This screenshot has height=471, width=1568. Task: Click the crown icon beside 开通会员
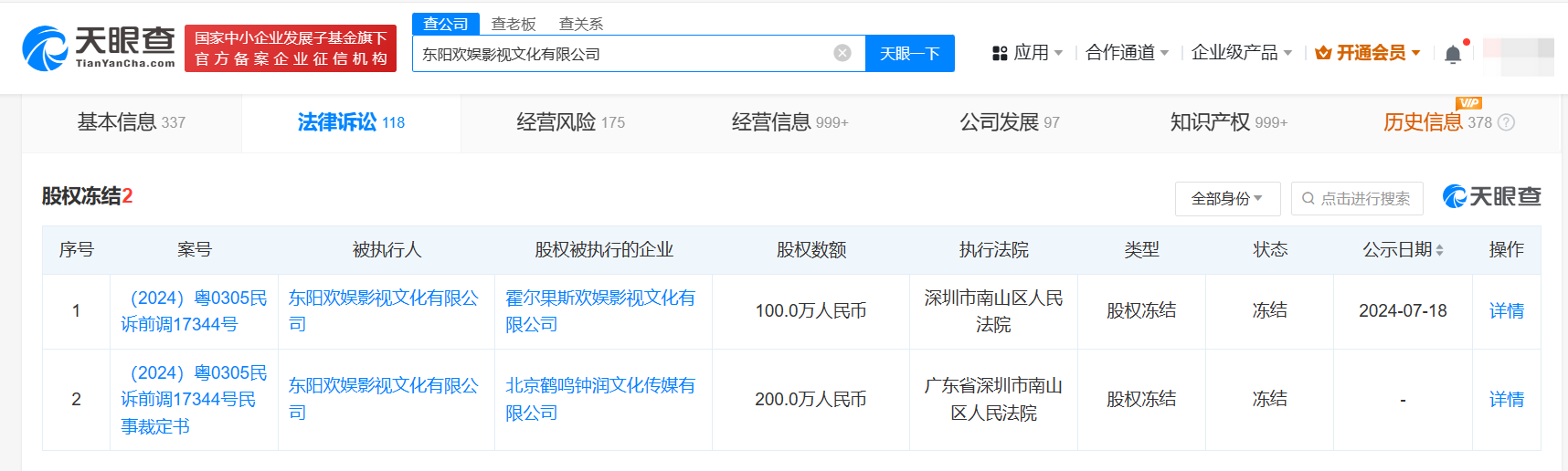point(1322,53)
